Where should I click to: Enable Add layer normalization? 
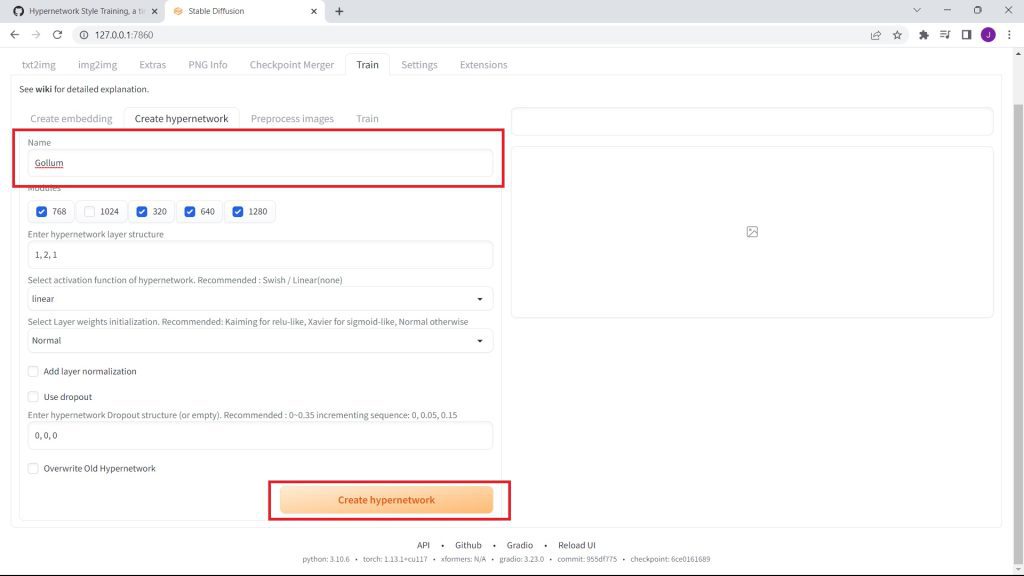(x=34, y=371)
